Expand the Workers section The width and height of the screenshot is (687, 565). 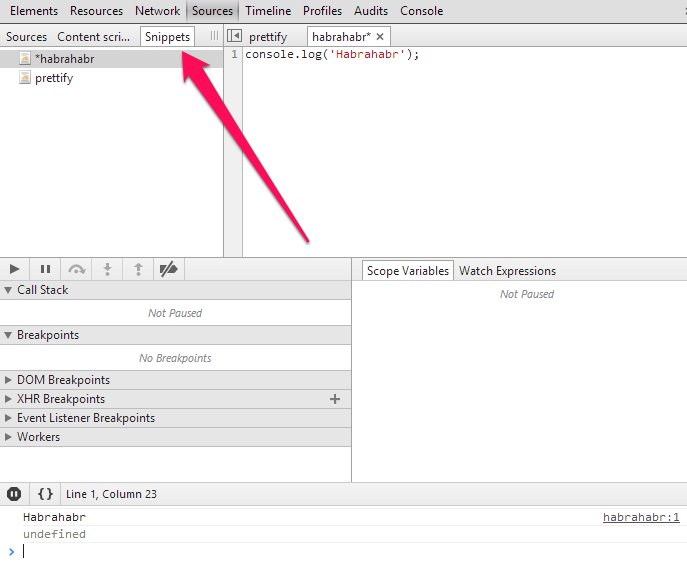click(8, 437)
